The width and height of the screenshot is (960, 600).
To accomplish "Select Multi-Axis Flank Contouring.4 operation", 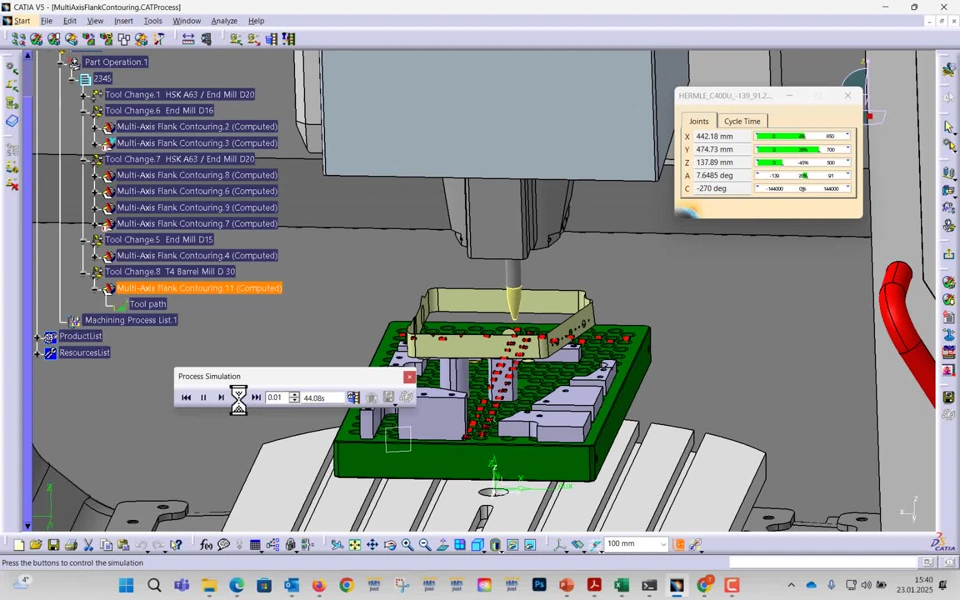I will pyautogui.click(x=197, y=256).
